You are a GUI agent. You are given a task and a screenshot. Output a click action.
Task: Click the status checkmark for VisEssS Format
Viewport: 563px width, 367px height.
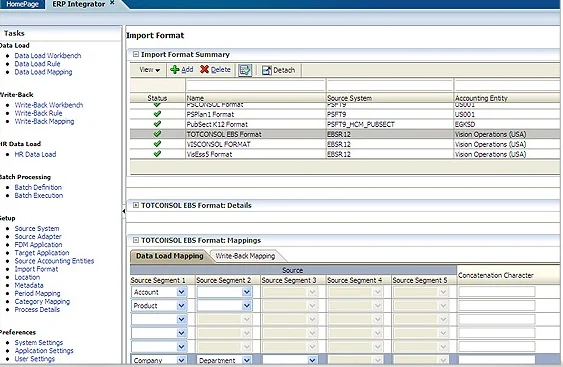point(157,154)
